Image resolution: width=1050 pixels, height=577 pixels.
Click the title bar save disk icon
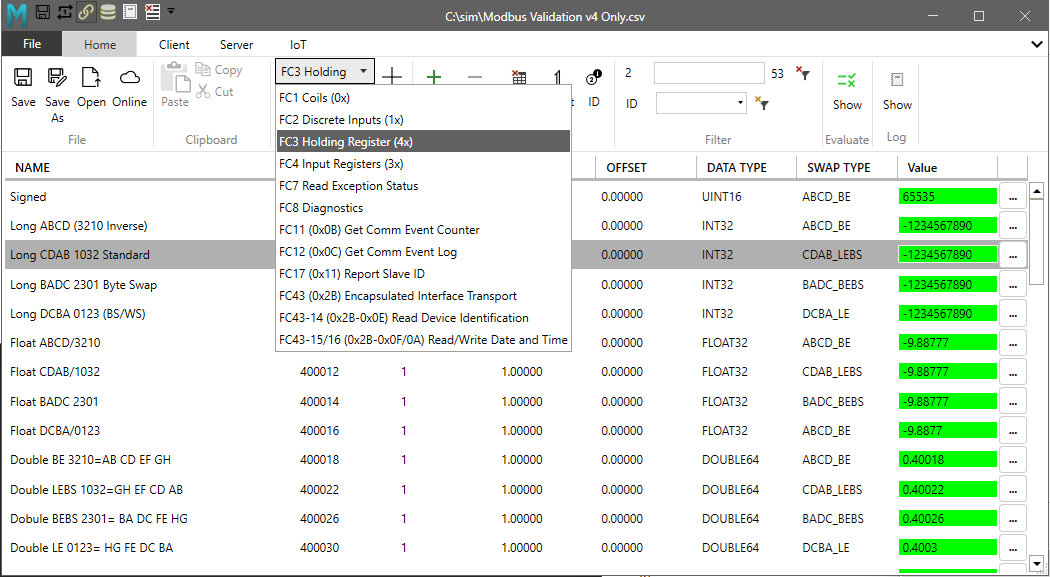click(x=43, y=12)
